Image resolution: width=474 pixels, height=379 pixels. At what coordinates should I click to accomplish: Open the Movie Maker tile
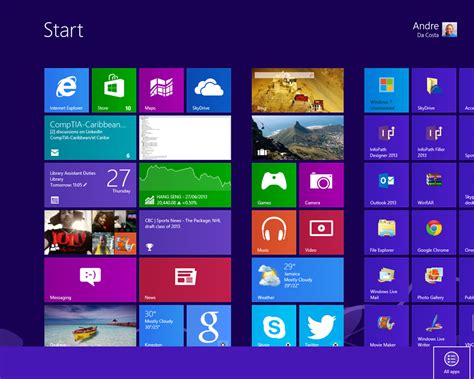click(386, 326)
